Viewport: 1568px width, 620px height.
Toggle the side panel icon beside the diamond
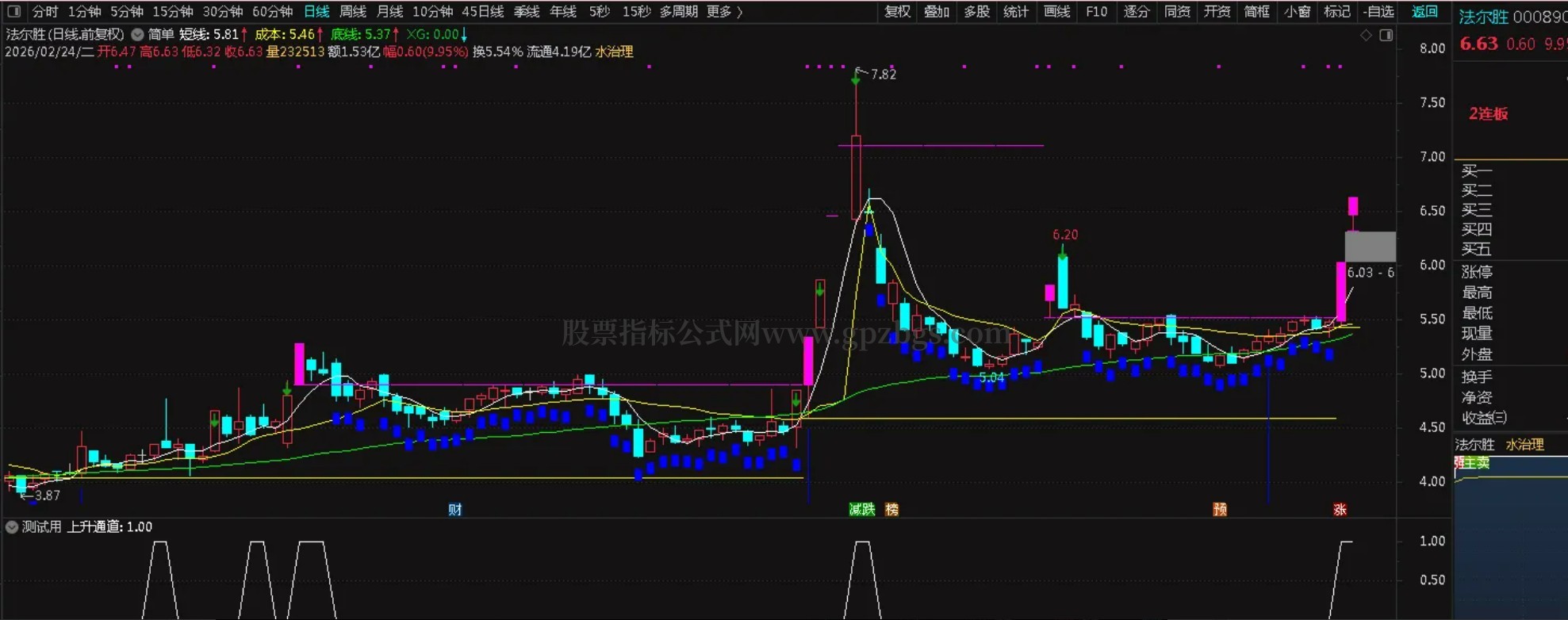click(x=1386, y=35)
